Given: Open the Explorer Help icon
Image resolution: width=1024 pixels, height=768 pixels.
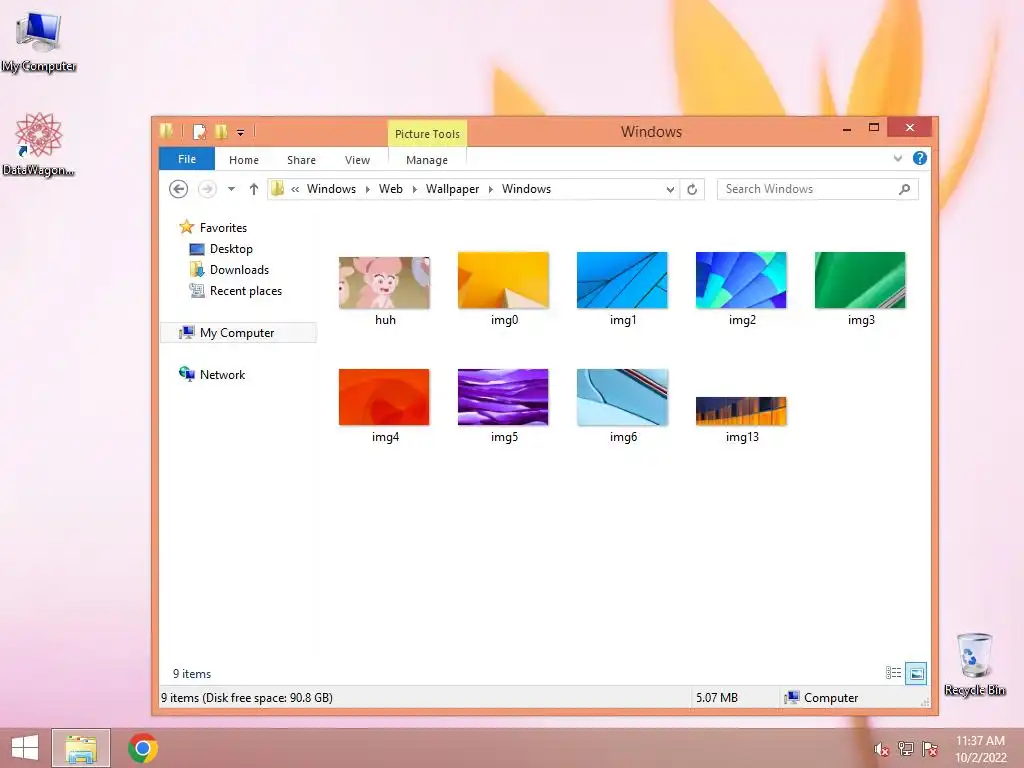Looking at the screenshot, I should [920, 158].
